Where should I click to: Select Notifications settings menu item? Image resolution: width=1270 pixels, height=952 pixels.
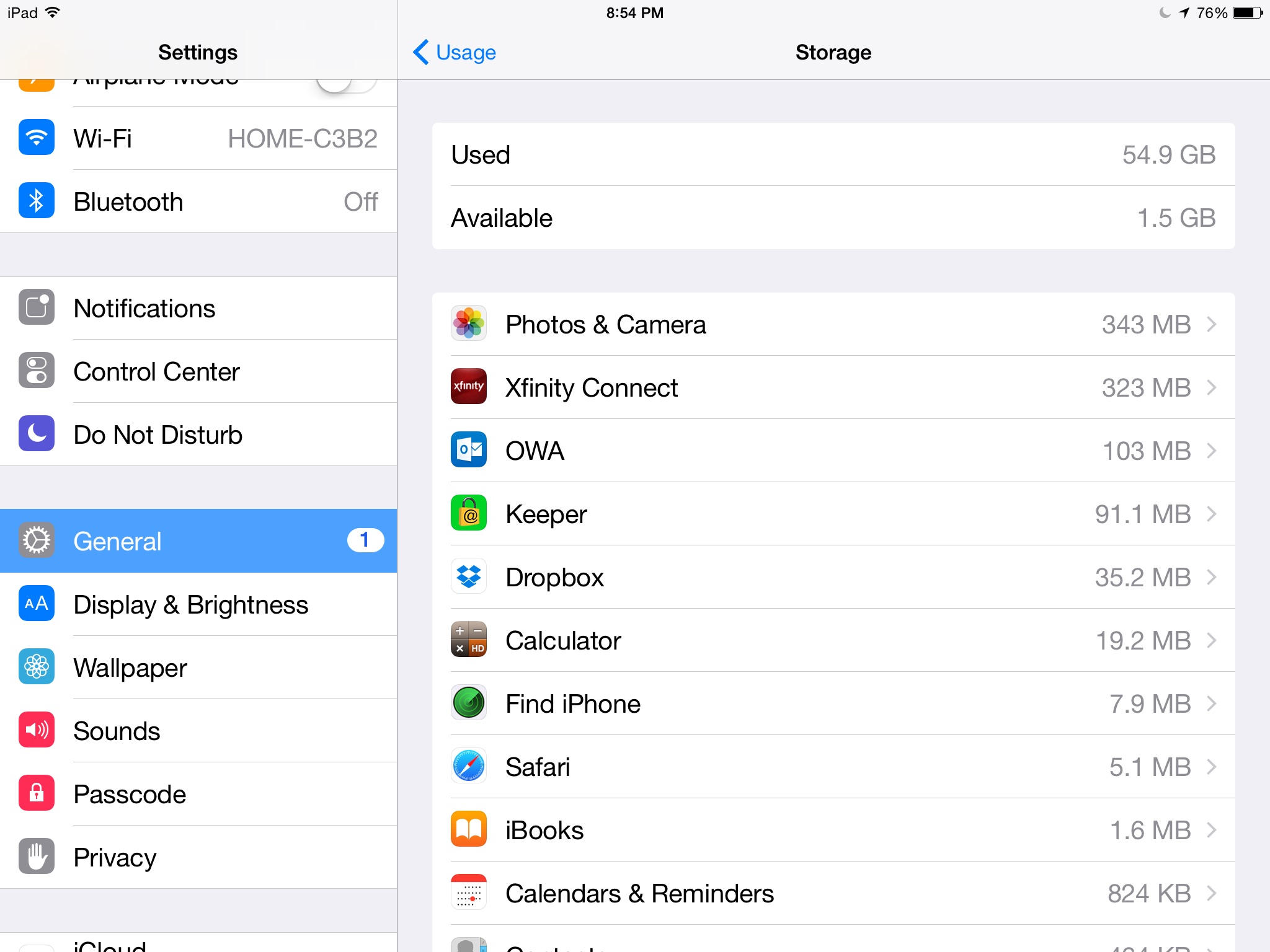point(198,309)
